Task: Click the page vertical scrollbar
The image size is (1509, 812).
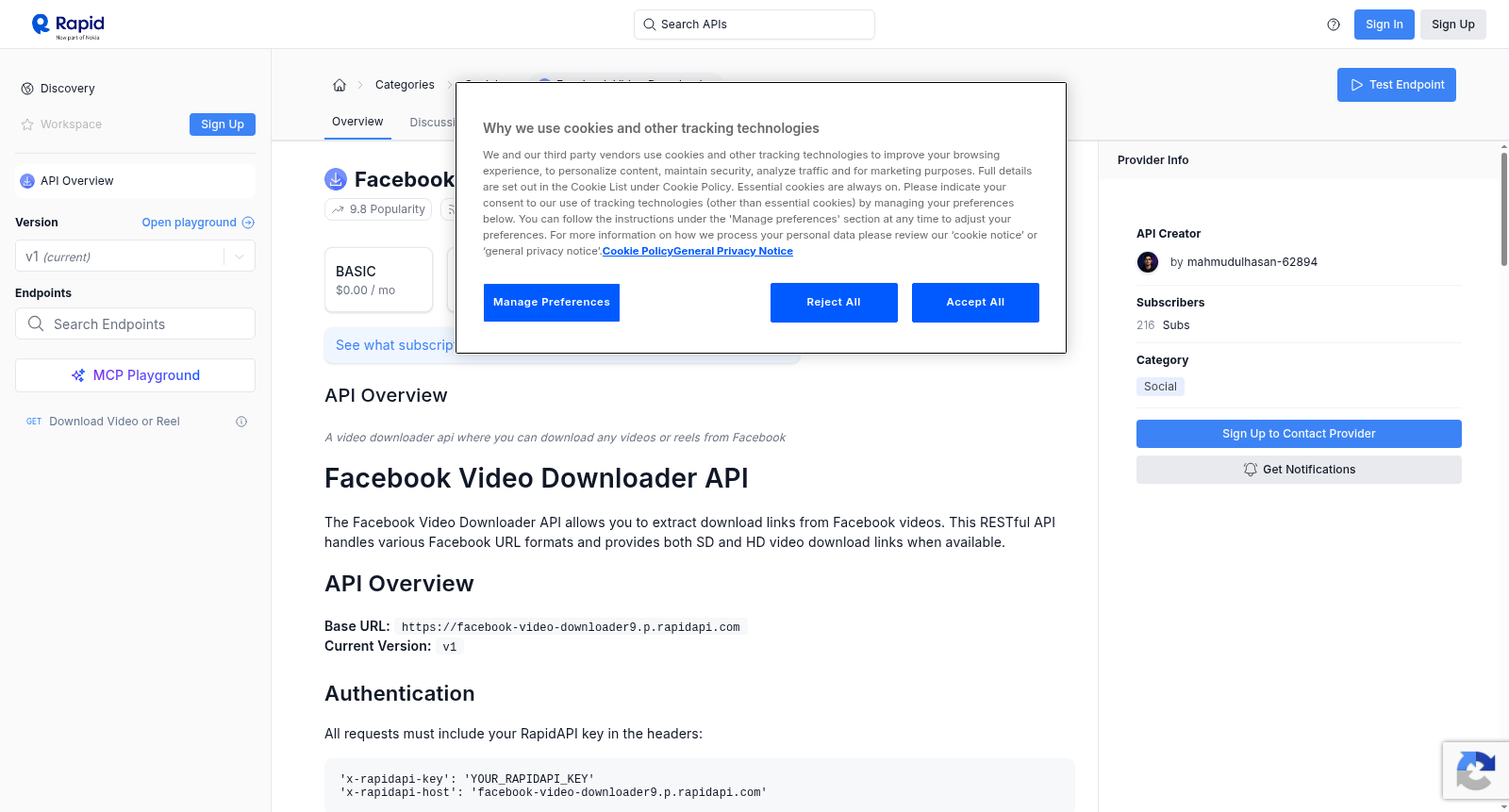Action: 1503,207
